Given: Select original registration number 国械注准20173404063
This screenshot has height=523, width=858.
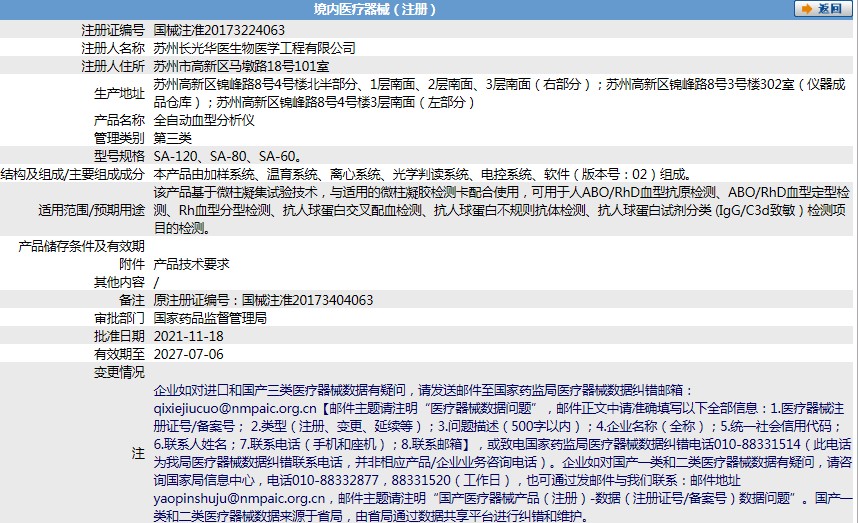Looking at the screenshot, I should pyautogui.click(x=308, y=300).
